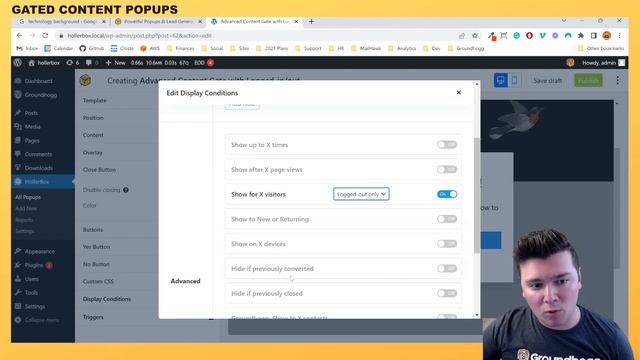This screenshot has height=360, width=640.
Task: Open Tools in WordPress sidebar
Action: click(31, 293)
